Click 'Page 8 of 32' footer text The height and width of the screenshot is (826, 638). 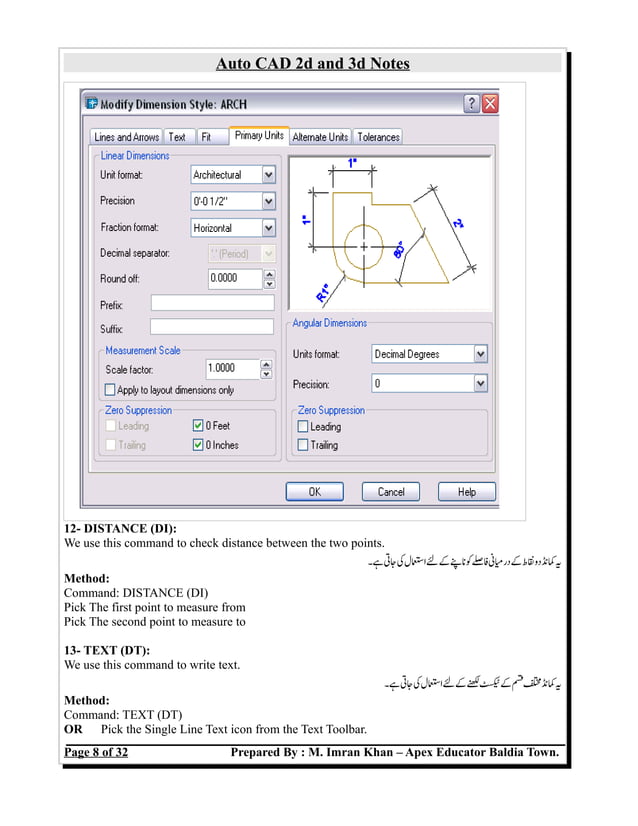[x=96, y=752]
